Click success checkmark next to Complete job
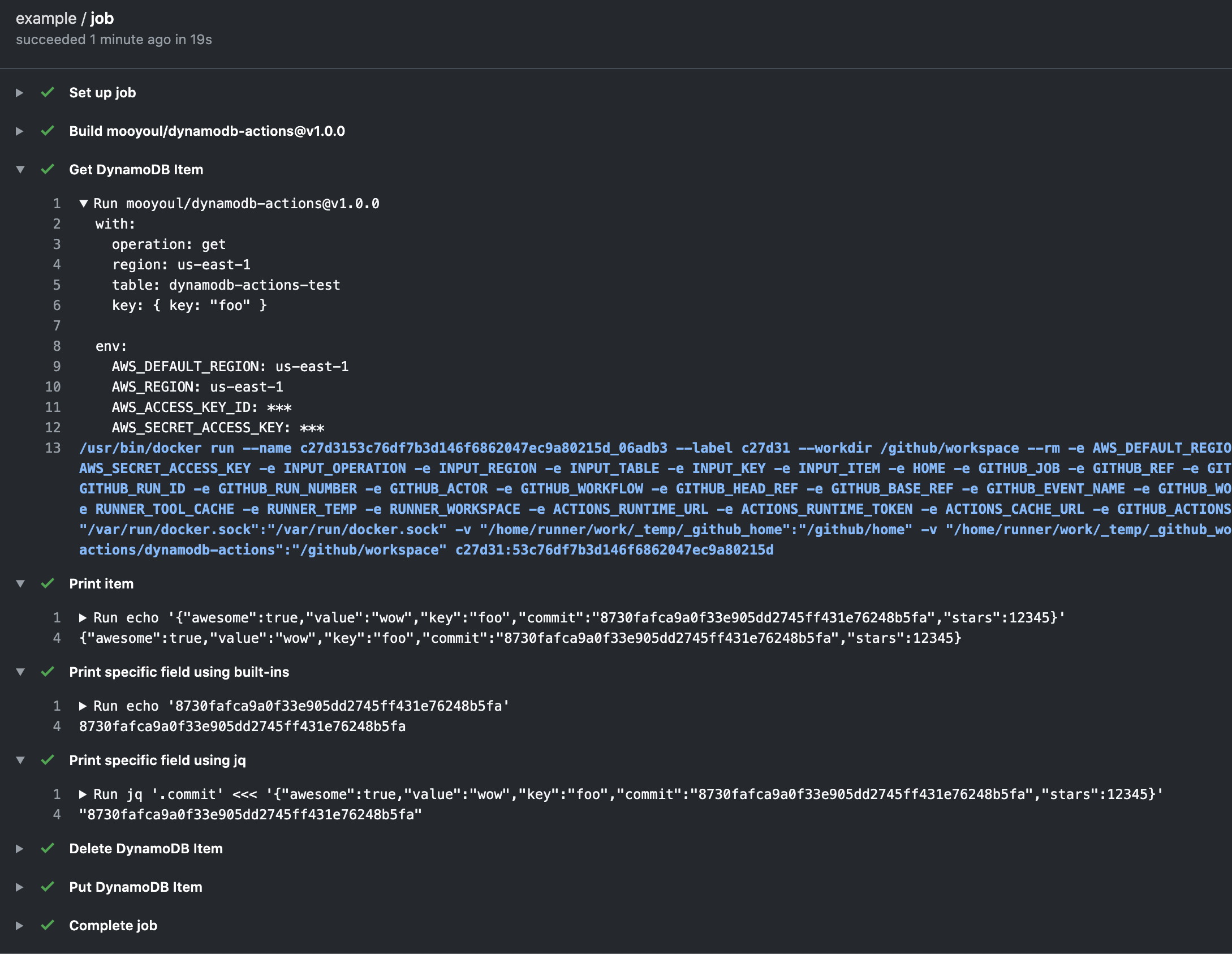1232x954 pixels. pyautogui.click(x=48, y=925)
